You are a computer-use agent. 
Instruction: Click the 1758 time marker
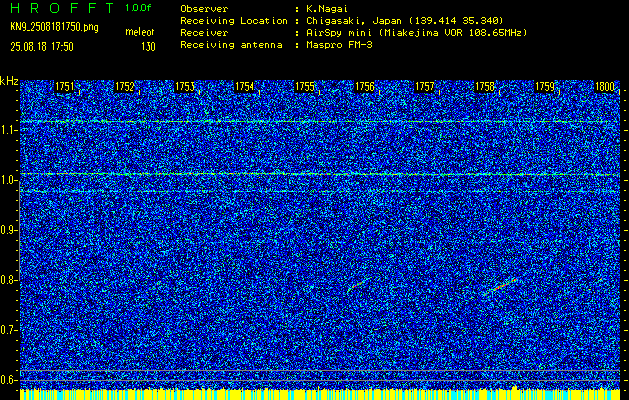point(485,87)
